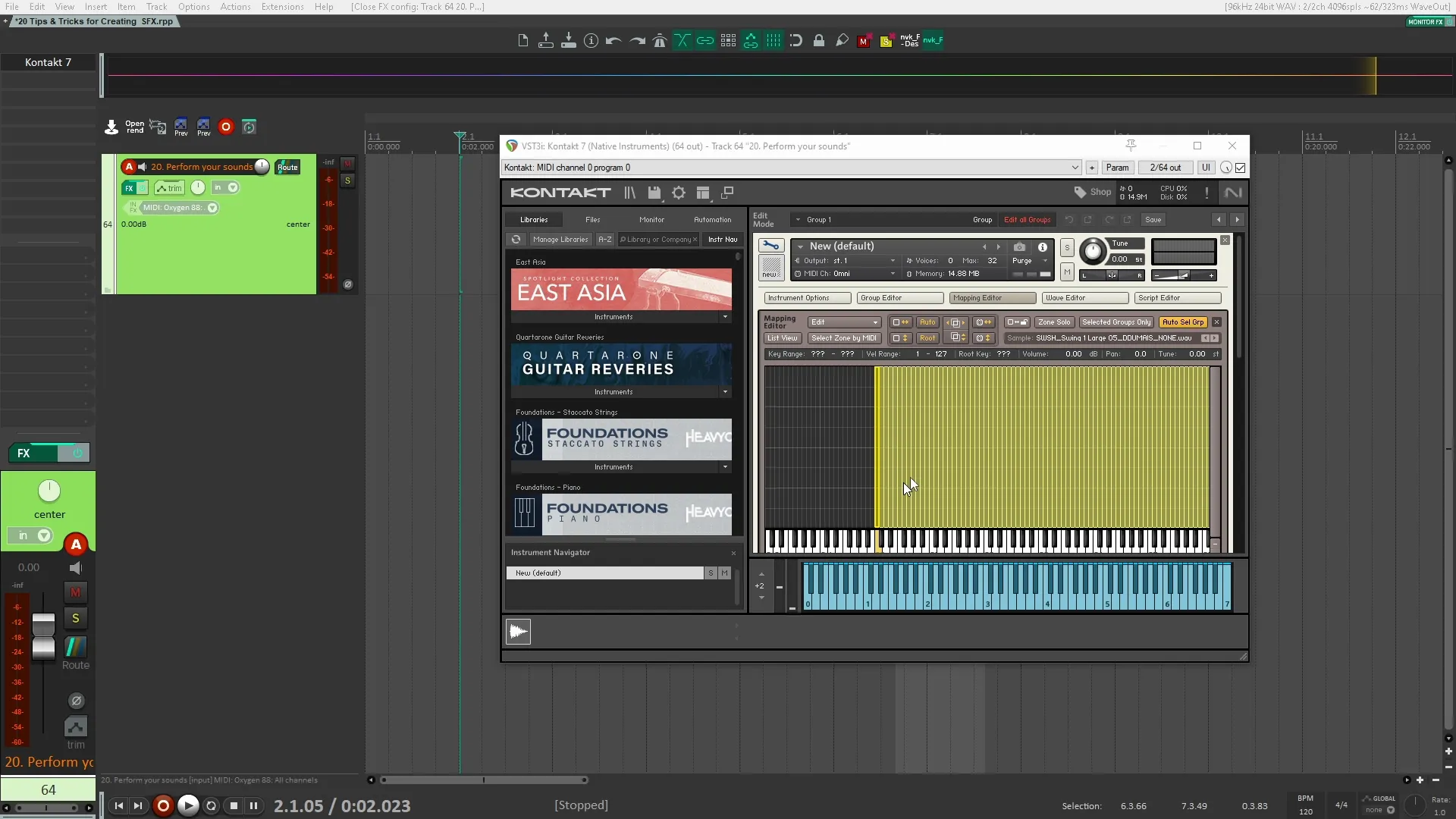Viewport: 1456px width, 819px height.
Task: Toggle the ripple editing icon
Action: pos(751,41)
